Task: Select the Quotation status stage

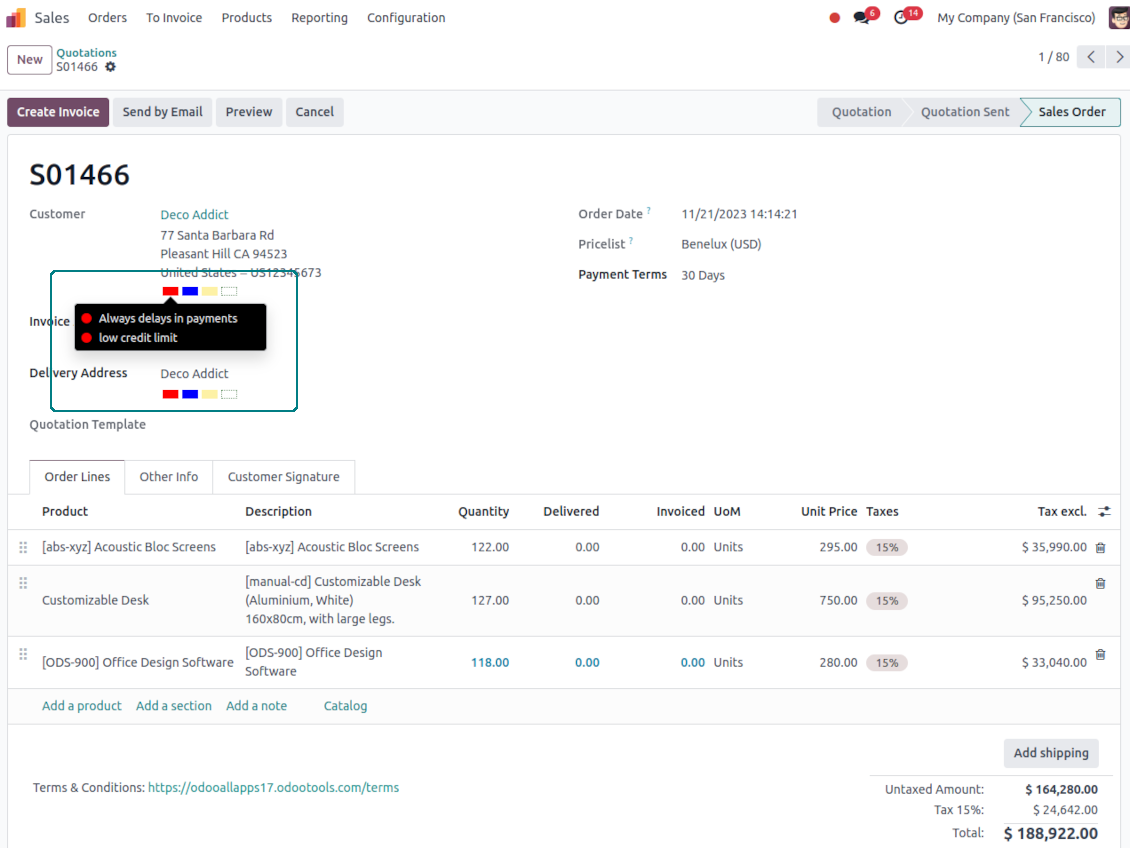Action: pos(861,112)
